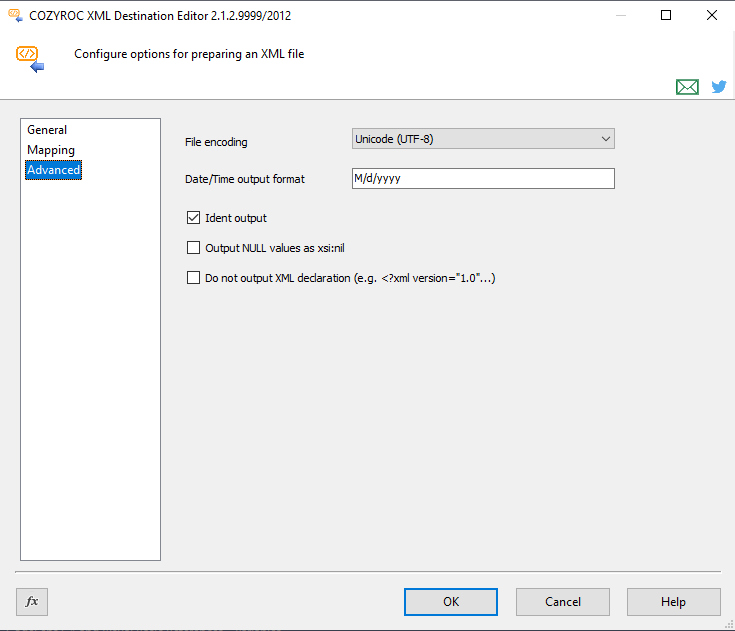The height and width of the screenshot is (631, 735).
Task: Click the 'File encoding' label
Action: point(216,142)
